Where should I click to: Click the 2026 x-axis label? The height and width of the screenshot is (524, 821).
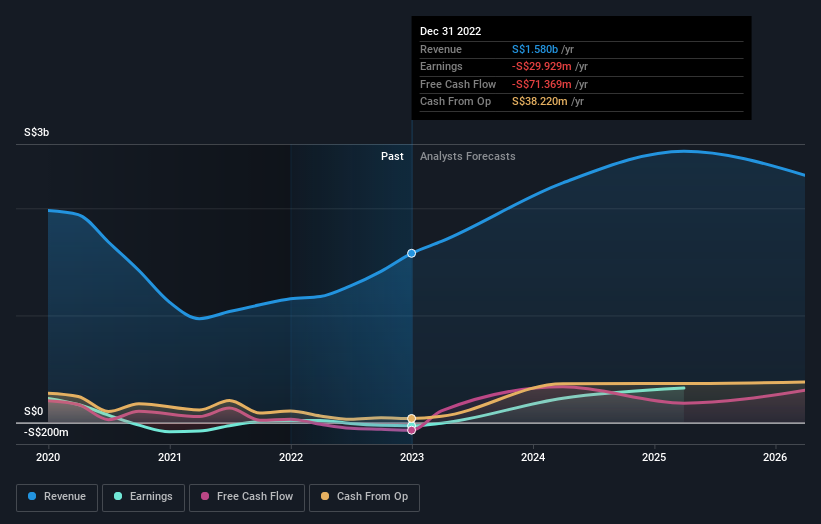[775, 457]
